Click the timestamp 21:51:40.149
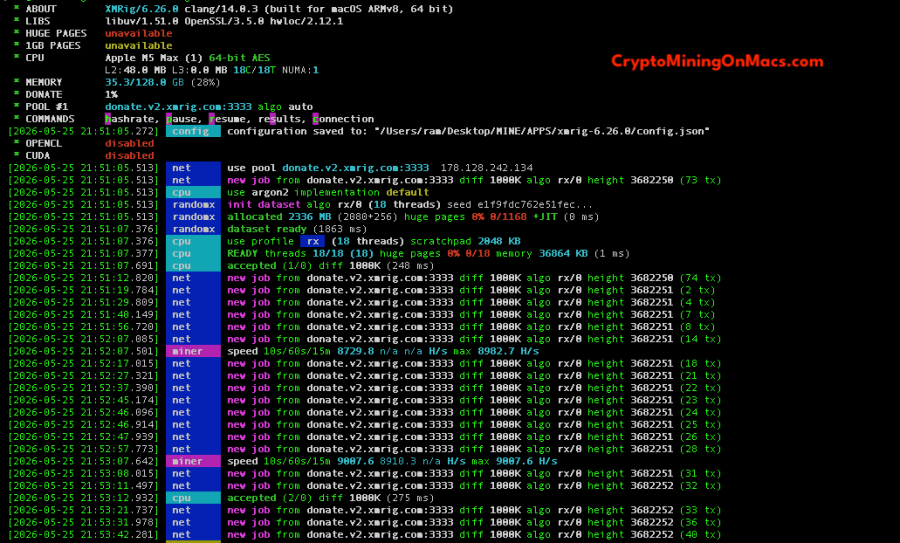Image resolution: width=900 pixels, height=543 pixels. click(117, 315)
